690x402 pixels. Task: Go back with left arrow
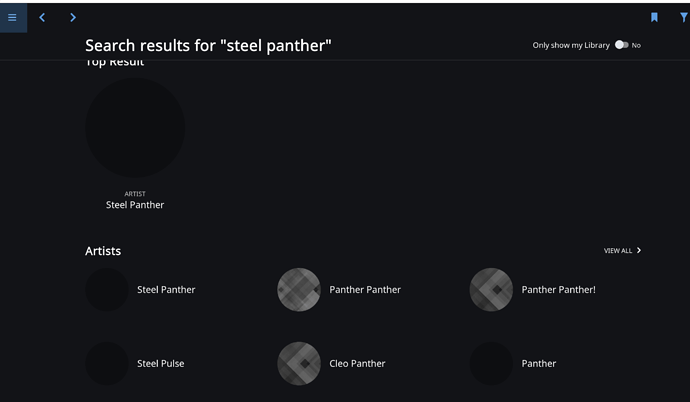[42, 18]
